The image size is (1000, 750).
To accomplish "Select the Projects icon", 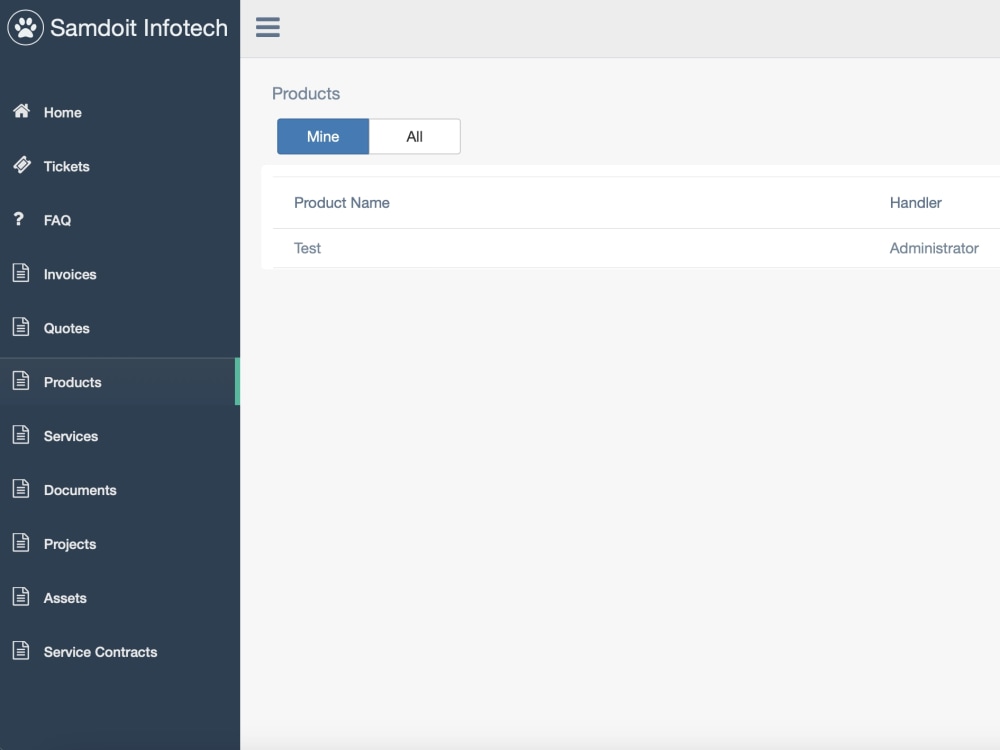I will click(21, 544).
